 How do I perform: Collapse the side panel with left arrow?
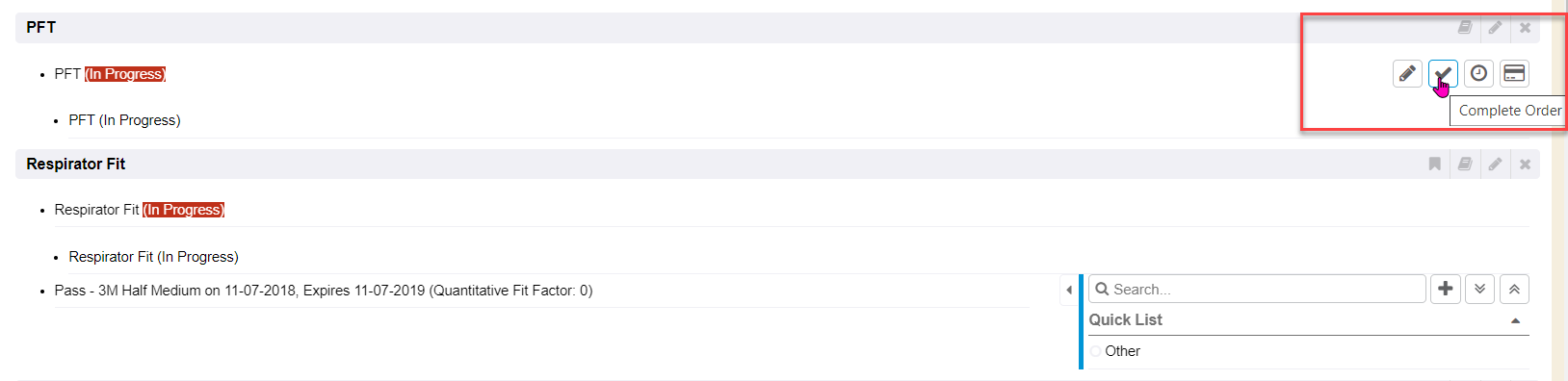[x=1069, y=290]
